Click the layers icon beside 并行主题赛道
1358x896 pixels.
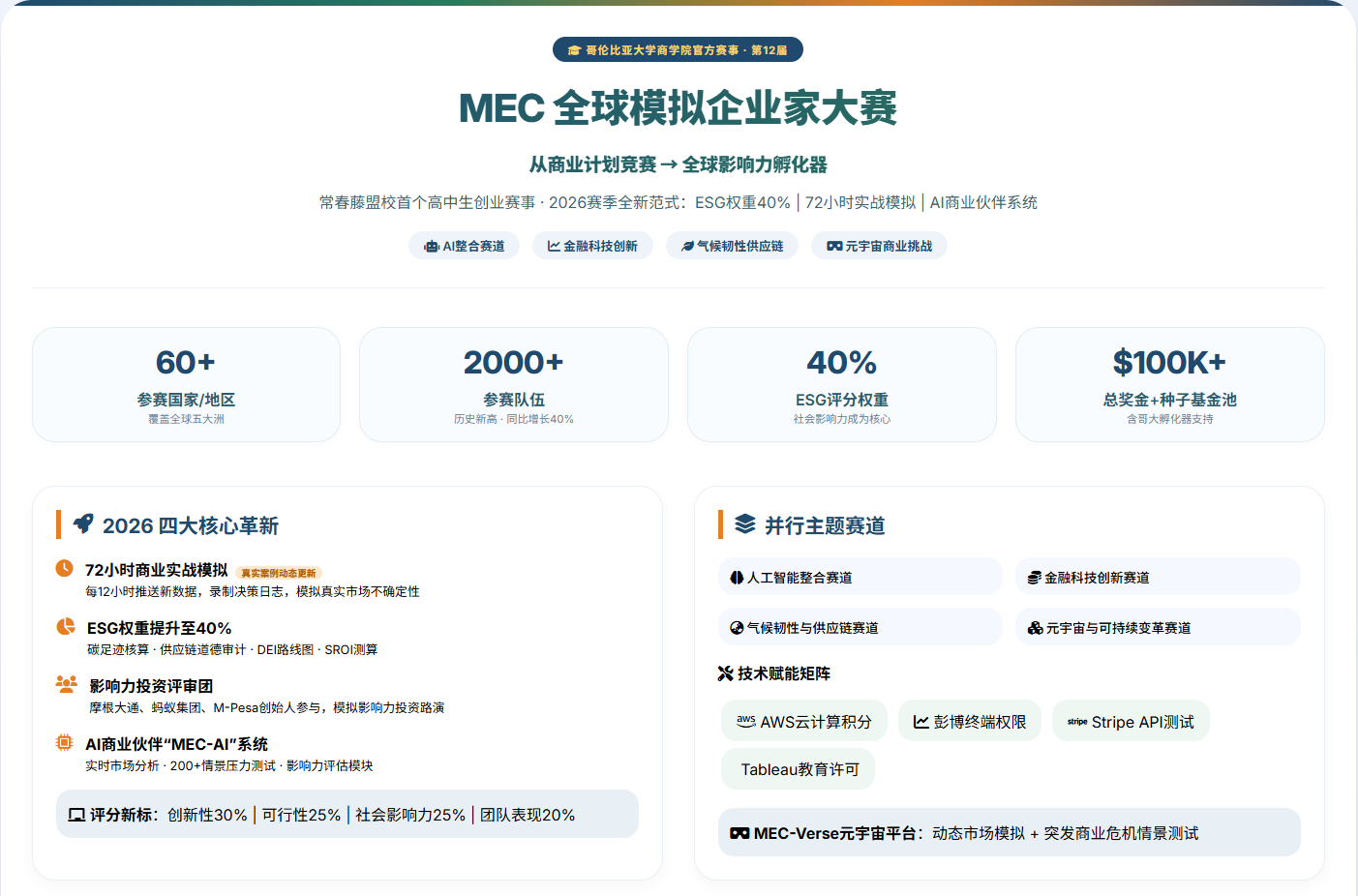click(x=744, y=524)
